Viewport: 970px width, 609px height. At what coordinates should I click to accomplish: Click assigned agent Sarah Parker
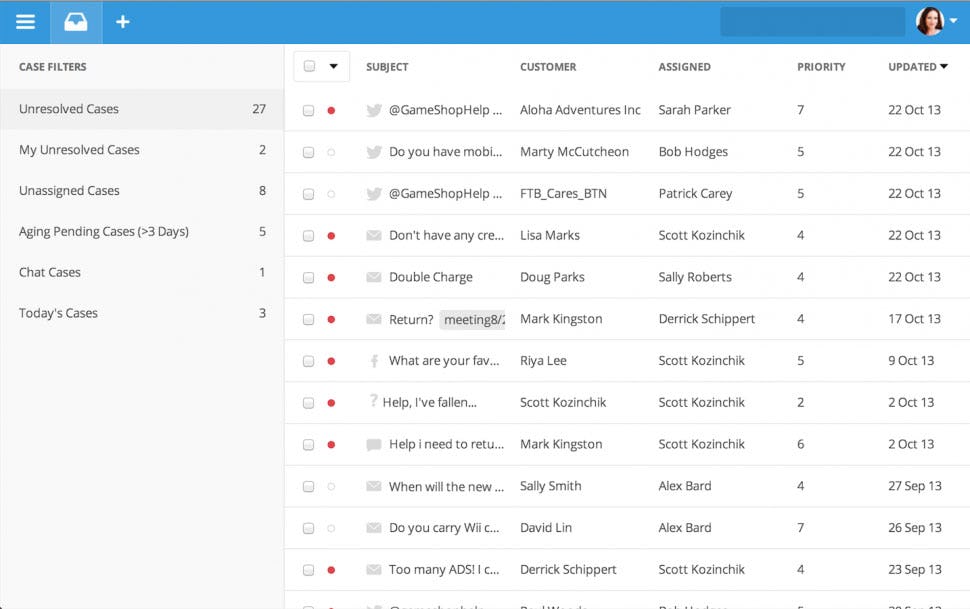pyautogui.click(x=694, y=110)
